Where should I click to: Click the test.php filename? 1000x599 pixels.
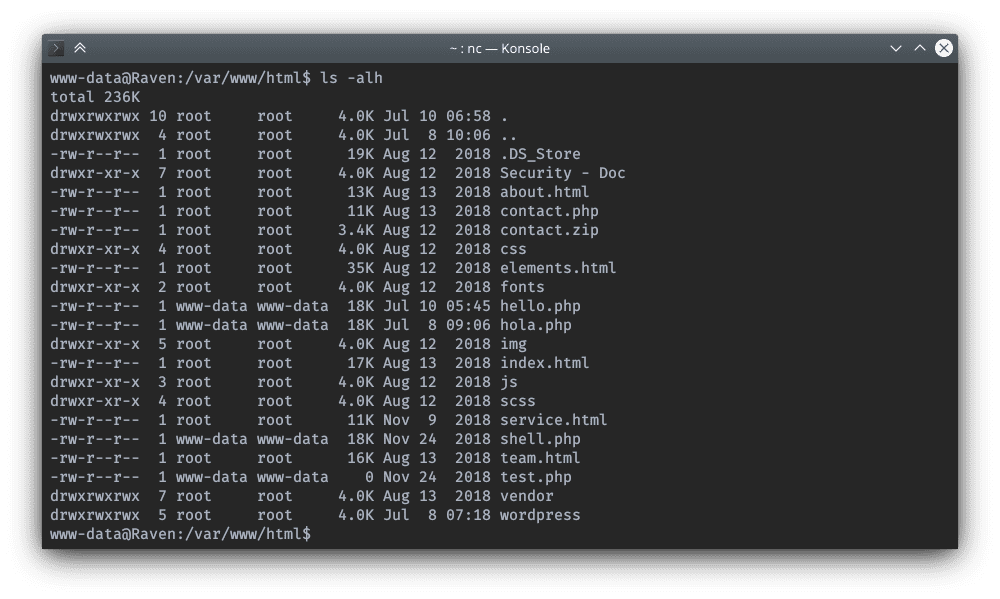coord(535,477)
